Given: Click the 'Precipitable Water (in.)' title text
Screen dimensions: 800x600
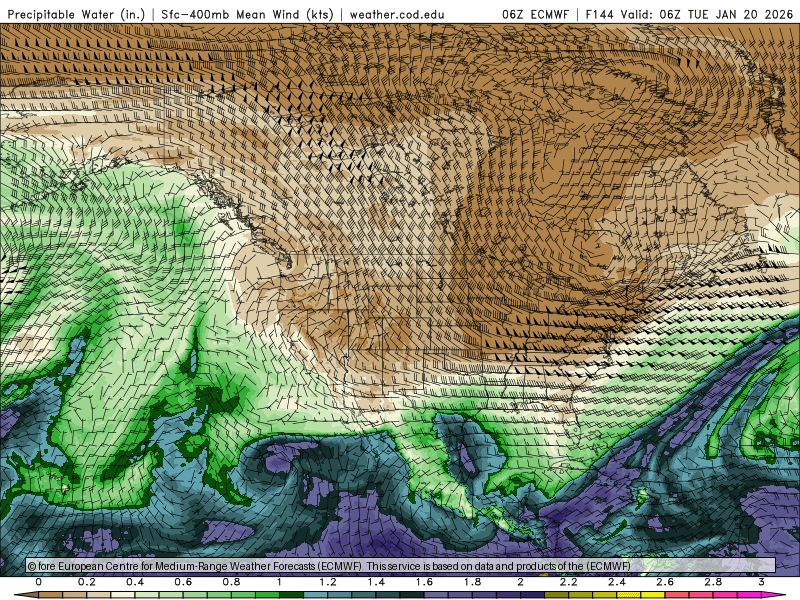Looking at the screenshot, I should click(76, 14).
